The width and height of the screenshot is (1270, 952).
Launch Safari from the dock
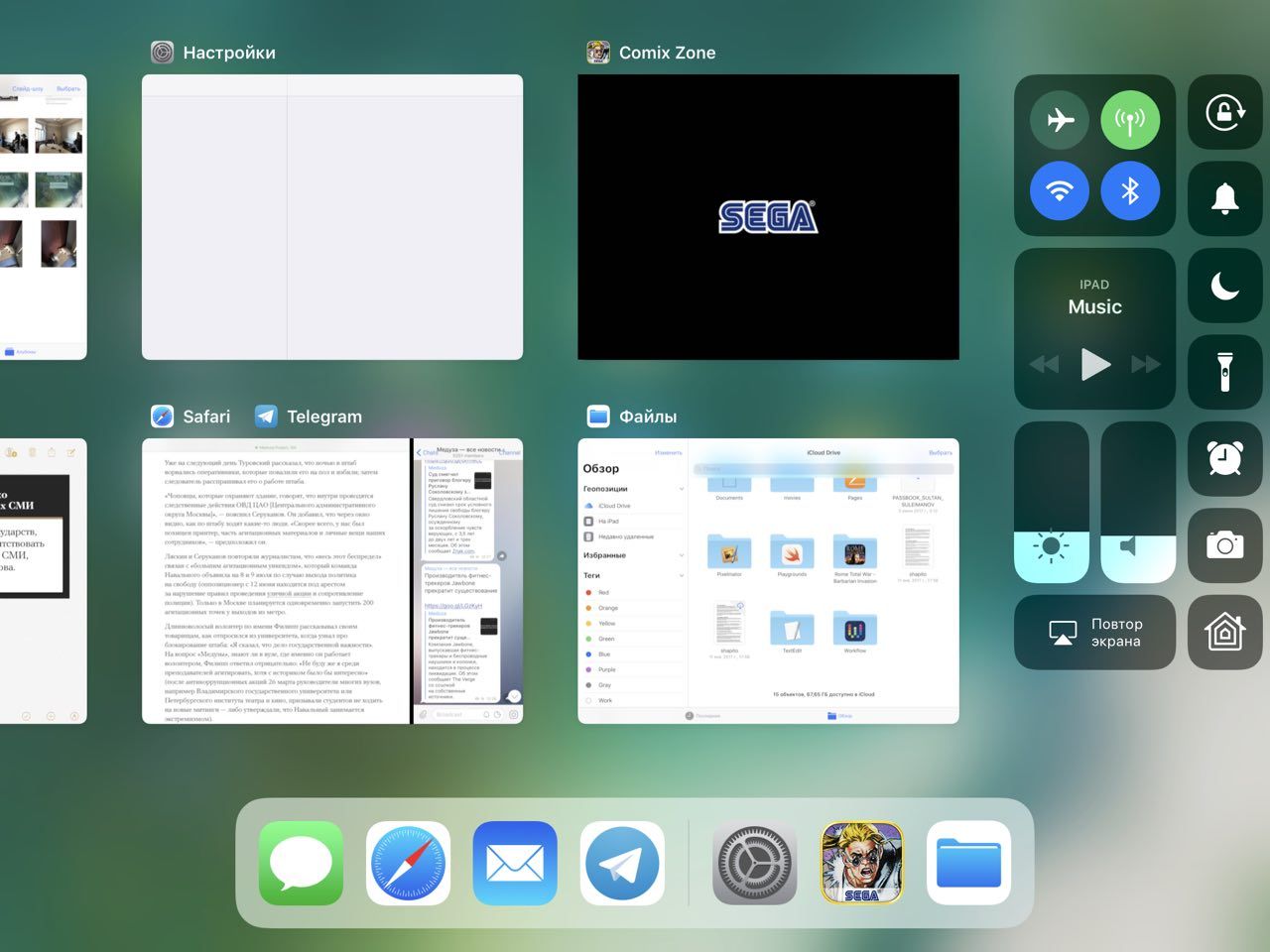coord(408,863)
